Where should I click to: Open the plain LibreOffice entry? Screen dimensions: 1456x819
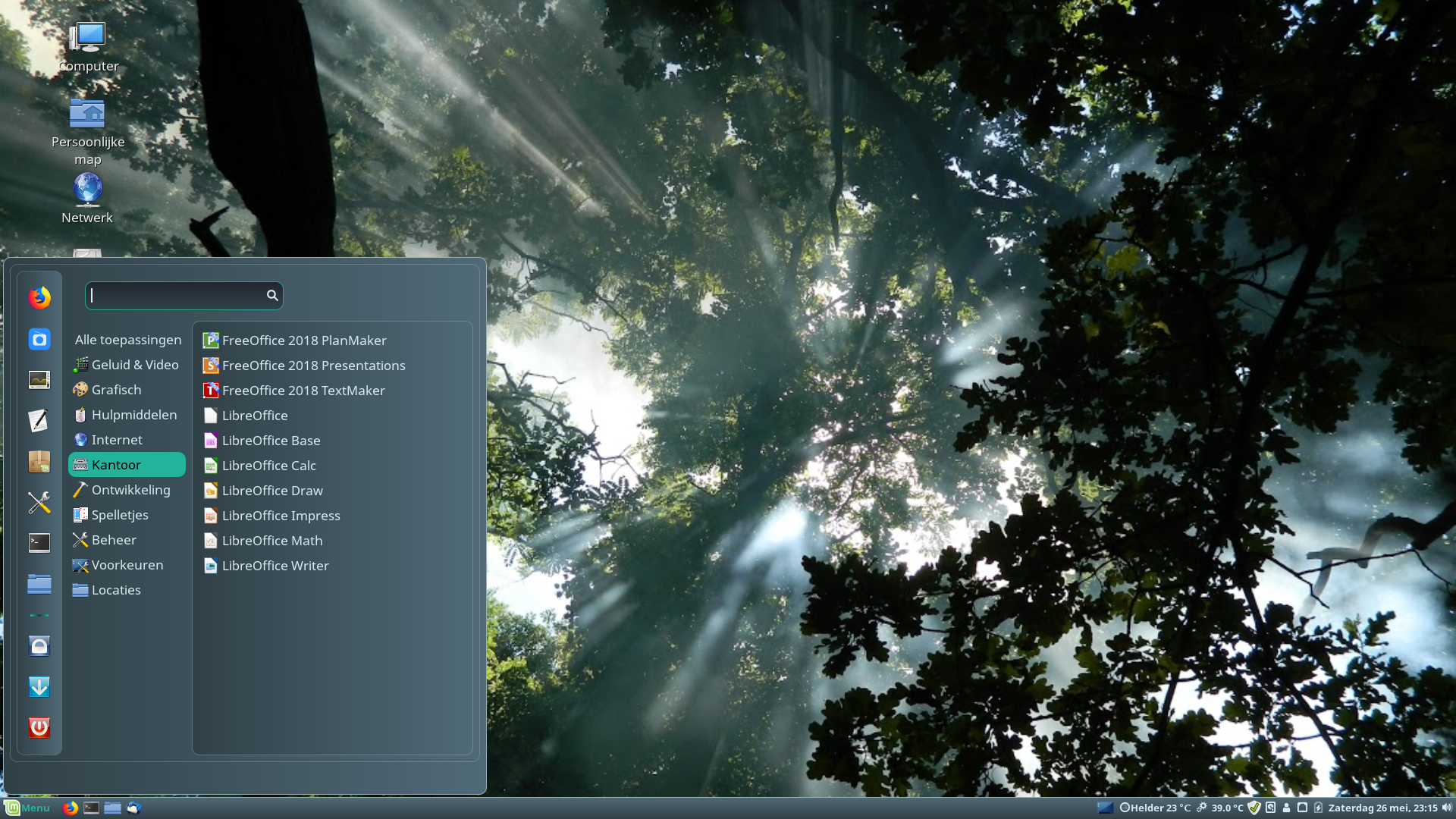[x=332, y=416]
